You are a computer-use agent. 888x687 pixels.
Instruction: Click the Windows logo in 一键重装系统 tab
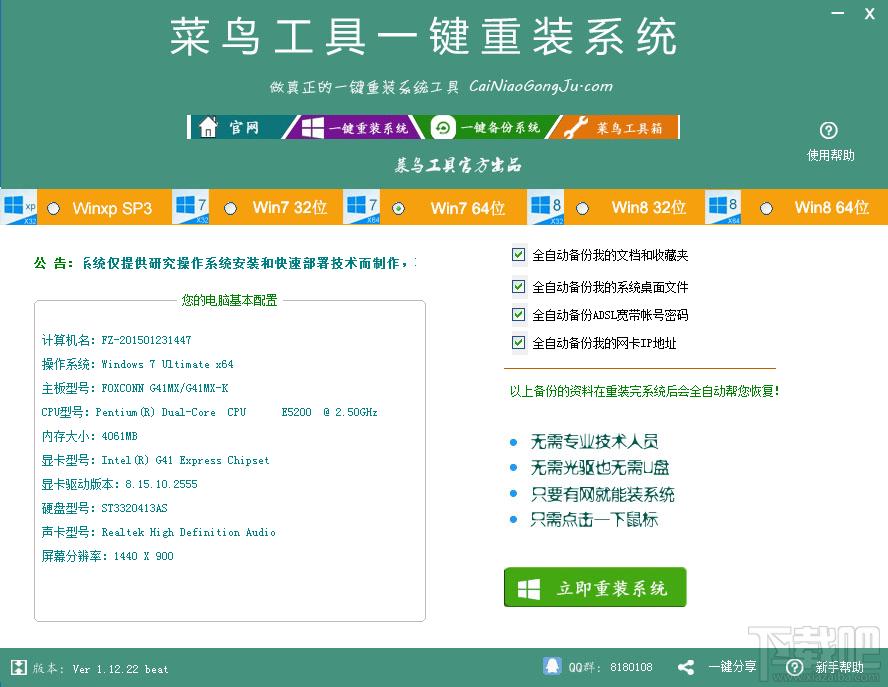coord(313,128)
